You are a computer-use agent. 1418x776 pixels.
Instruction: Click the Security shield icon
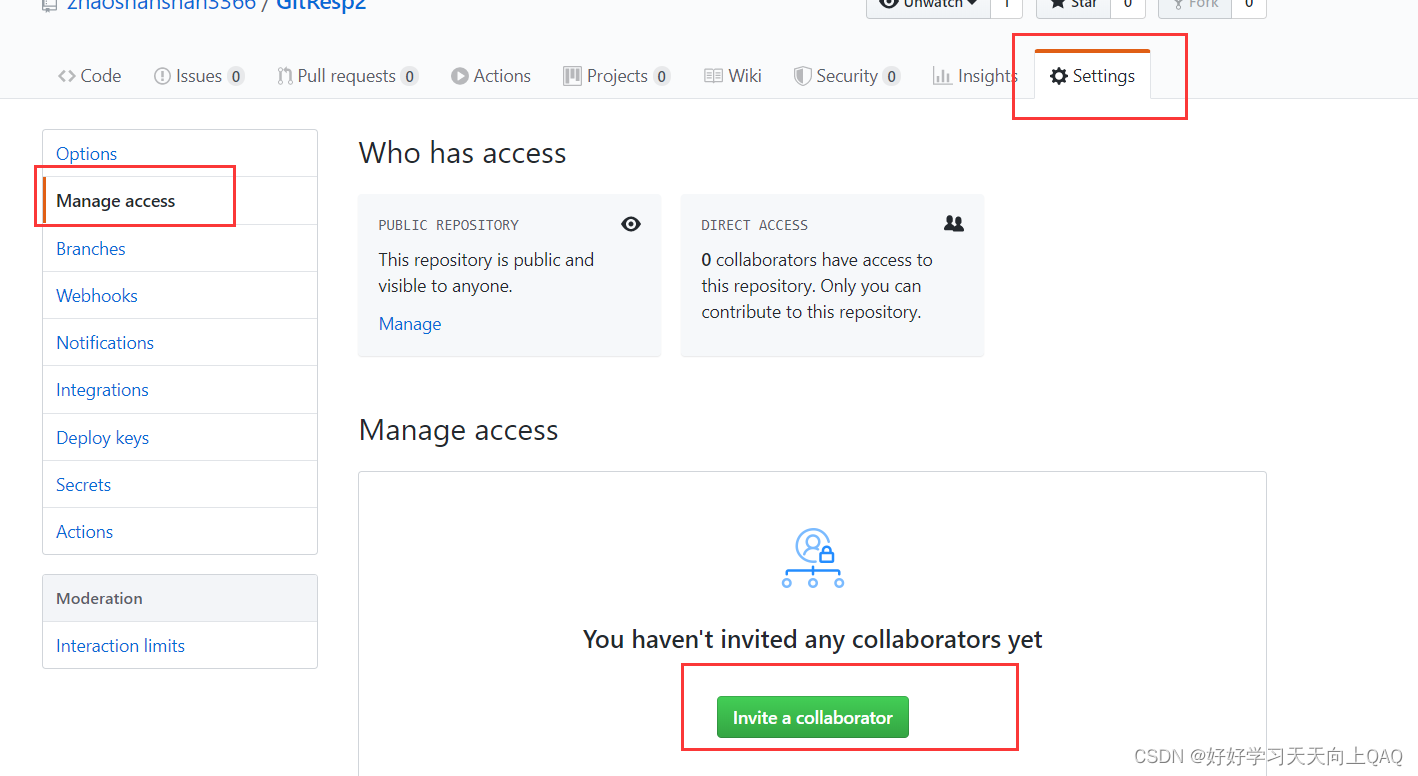[x=802, y=76]
